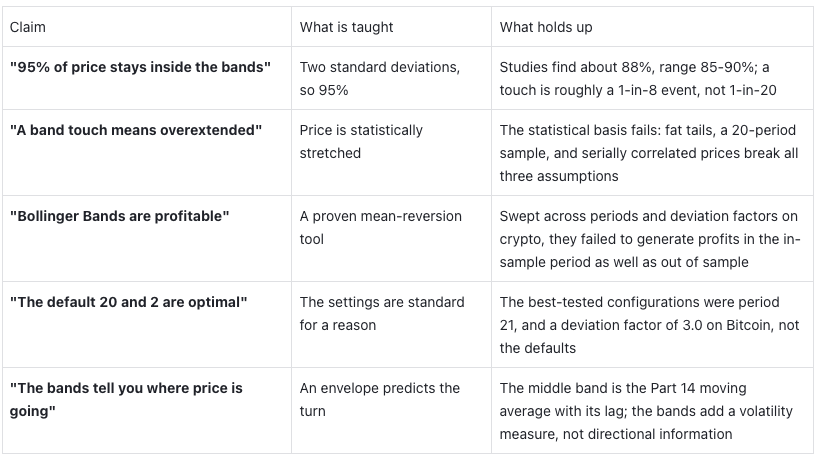This screenshot has width=817, height=462.
Task: Select the "95% of price stays inside" claim
Action: click(x=140, y=67)
